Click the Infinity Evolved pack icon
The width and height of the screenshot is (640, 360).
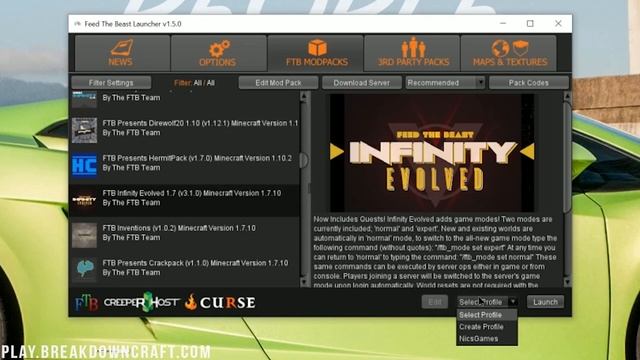(84, 200)
